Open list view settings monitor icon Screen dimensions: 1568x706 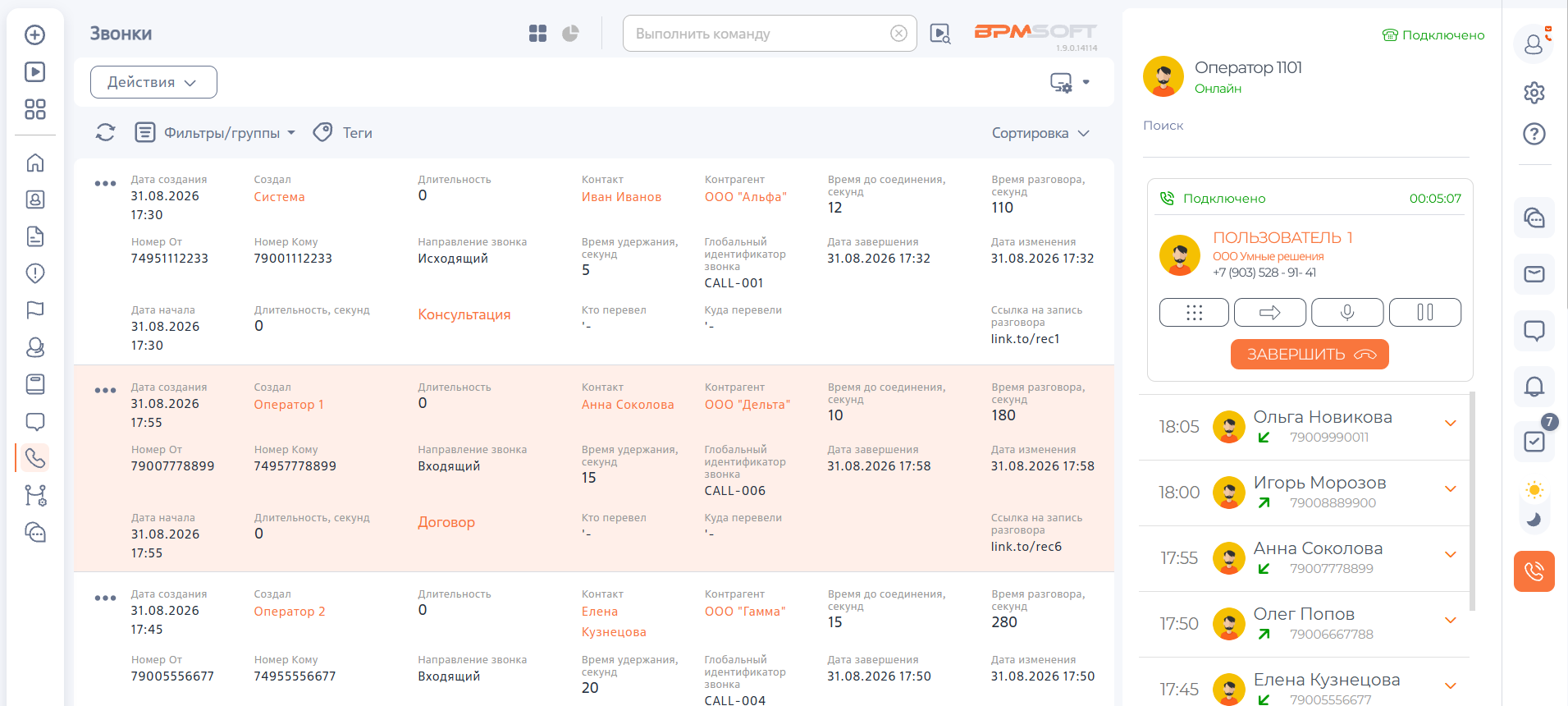1061,82
